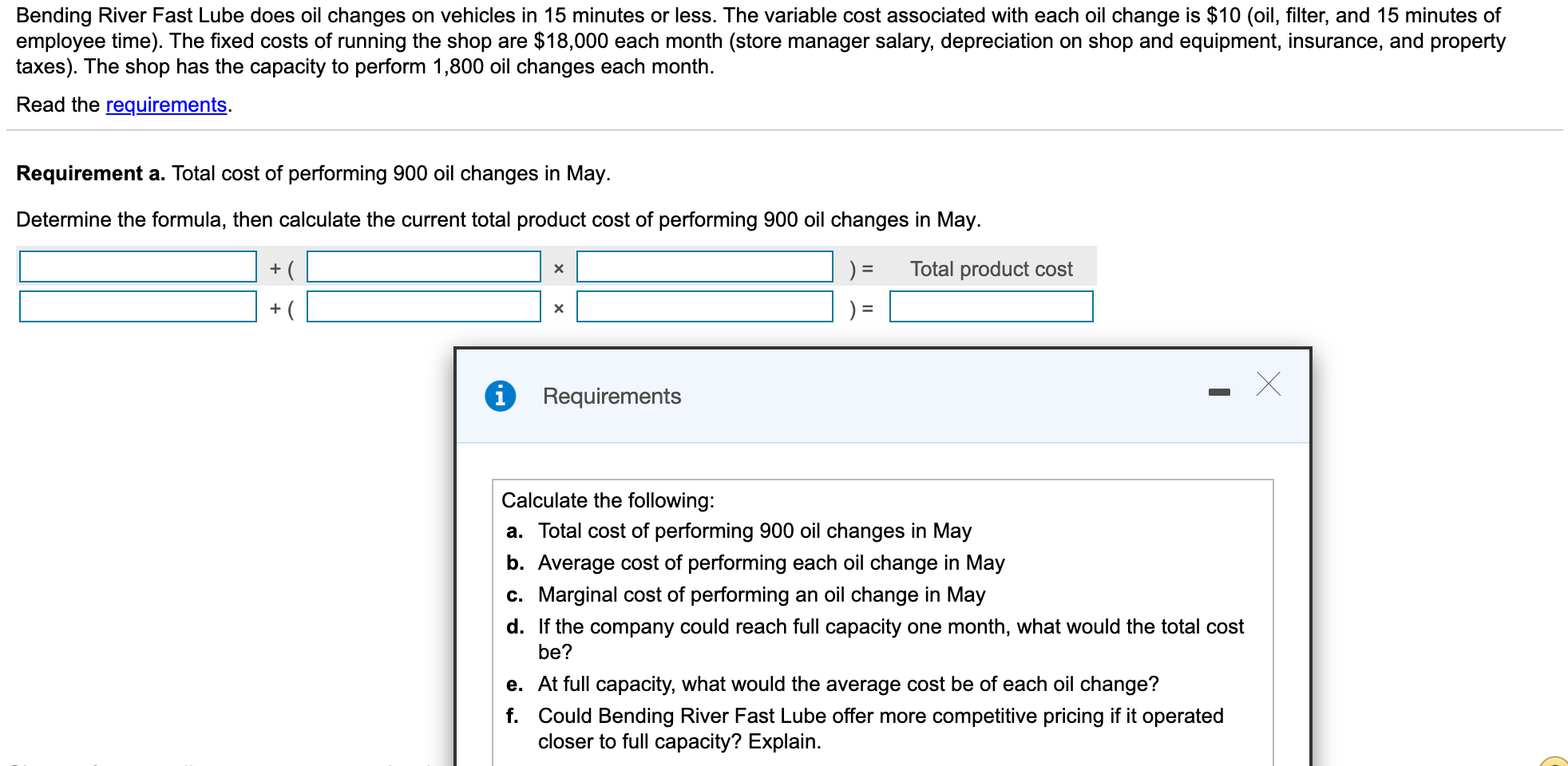The image size is (1568, 766).
Task: Select formula label field after multiplication sign
Action: tap(705, 267)
